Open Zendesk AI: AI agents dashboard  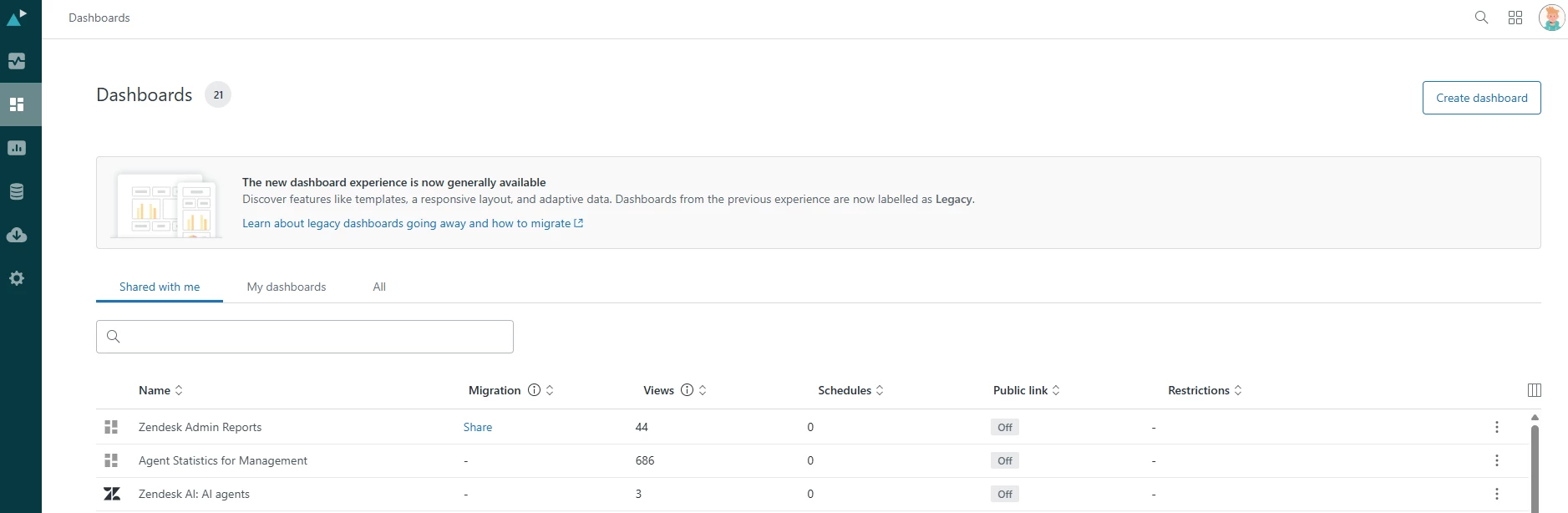194,494
